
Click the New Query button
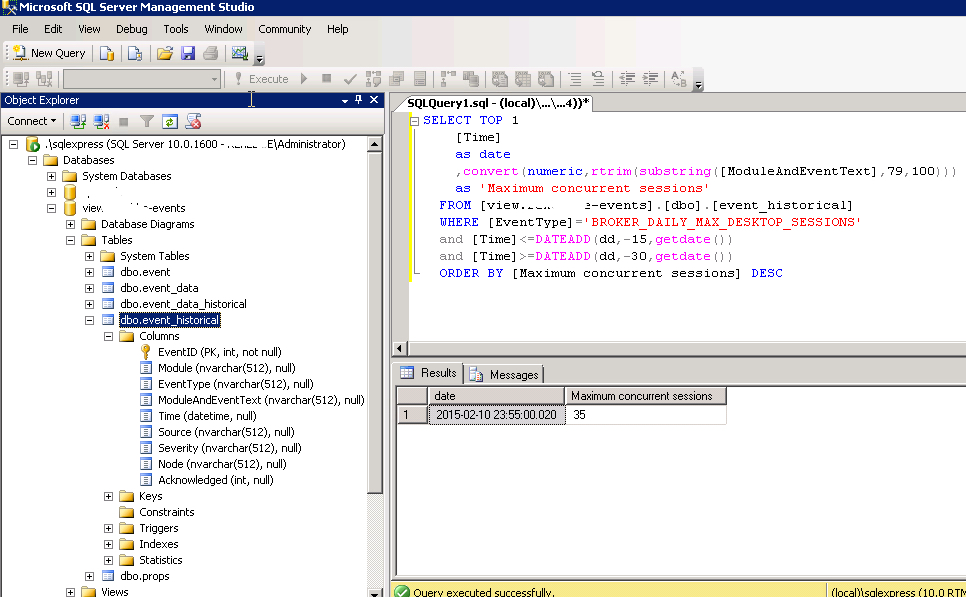tap(49, 53)
